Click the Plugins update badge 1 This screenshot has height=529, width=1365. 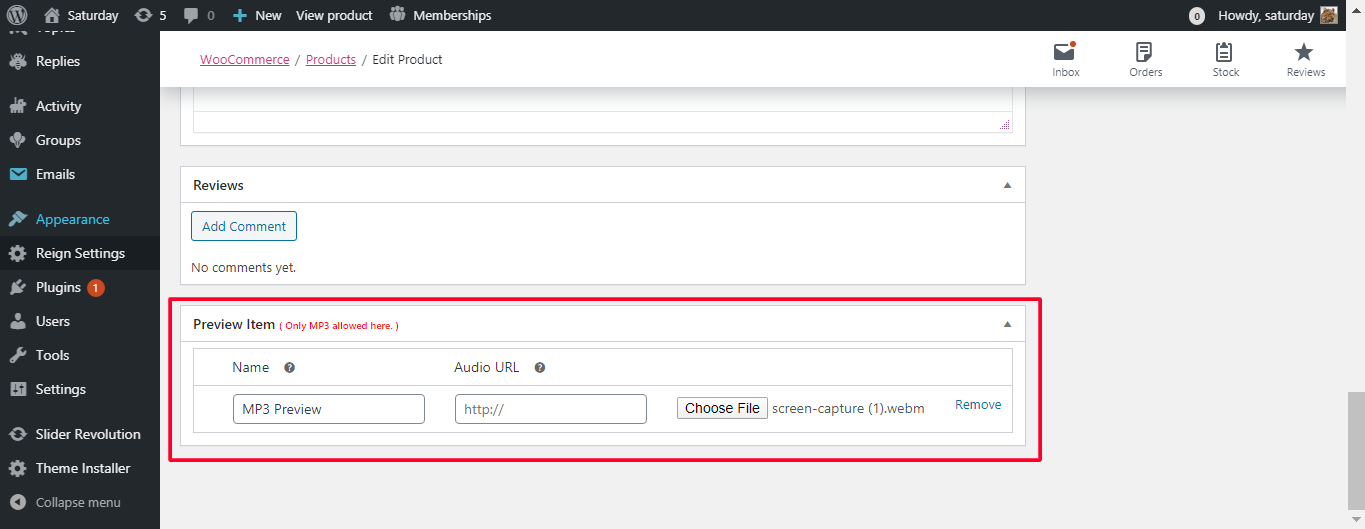(x=96, y=288)
